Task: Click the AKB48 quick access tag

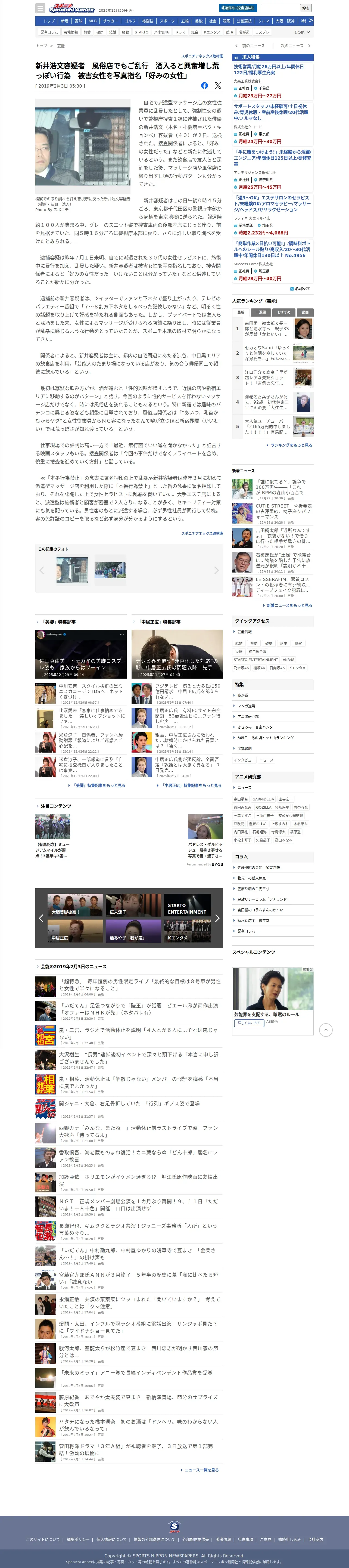Action: point(289,660)
